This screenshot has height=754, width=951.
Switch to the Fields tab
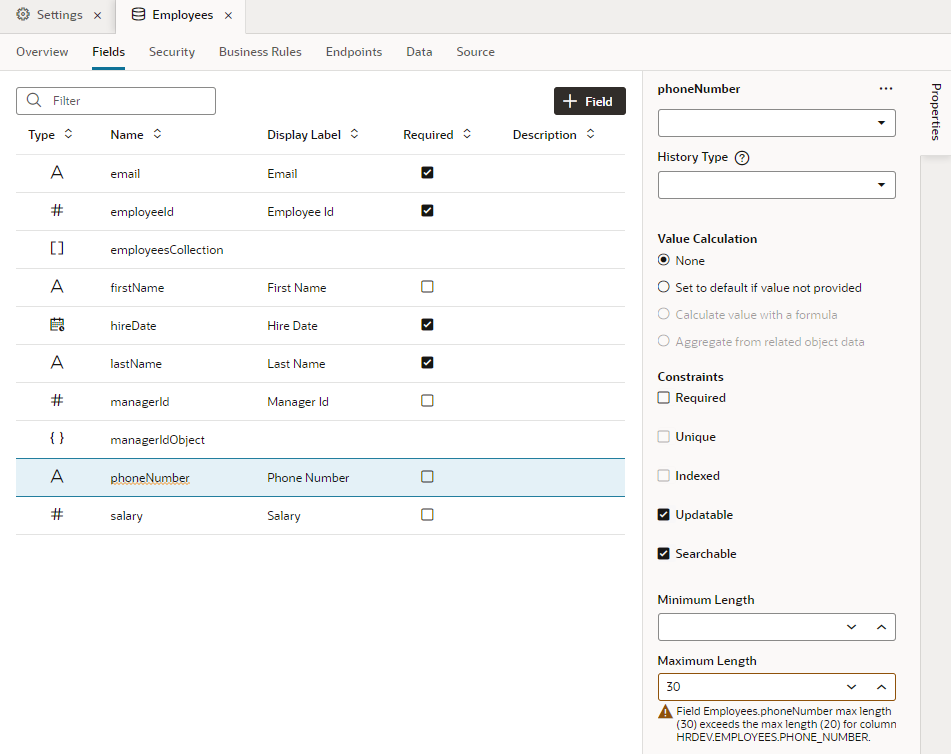point(109,52)
